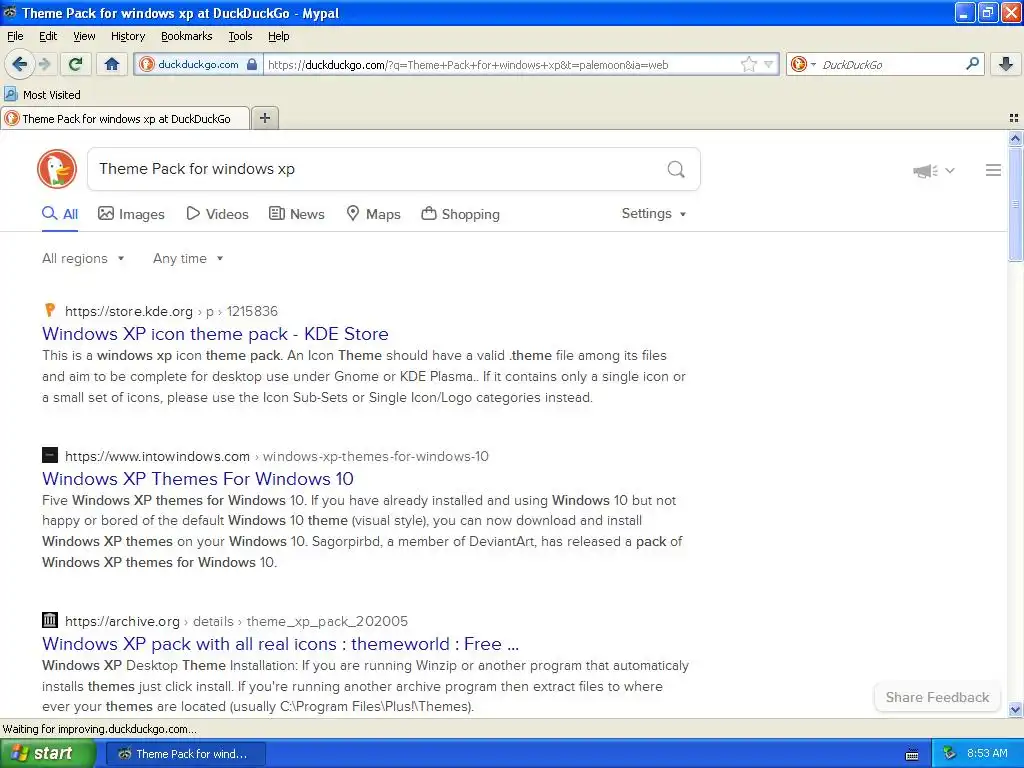Click the Share Feedback button
The height and width of the screenshot is (768, 1024).
coord(937,697)
